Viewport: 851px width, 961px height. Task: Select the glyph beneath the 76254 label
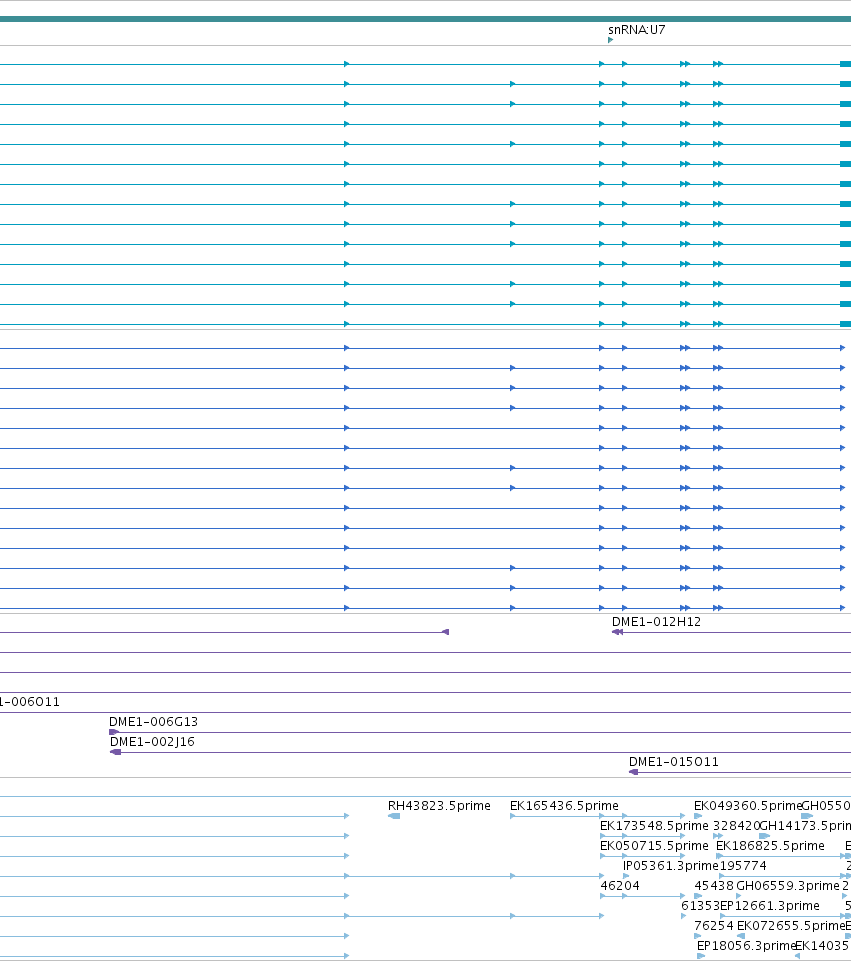[697, 936]
